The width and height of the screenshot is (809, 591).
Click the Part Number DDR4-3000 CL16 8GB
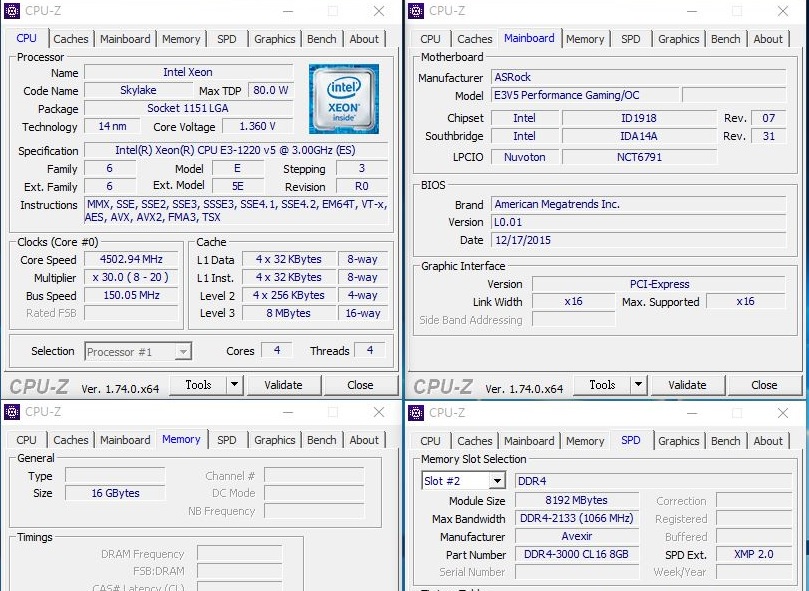[x=577, y=554]
